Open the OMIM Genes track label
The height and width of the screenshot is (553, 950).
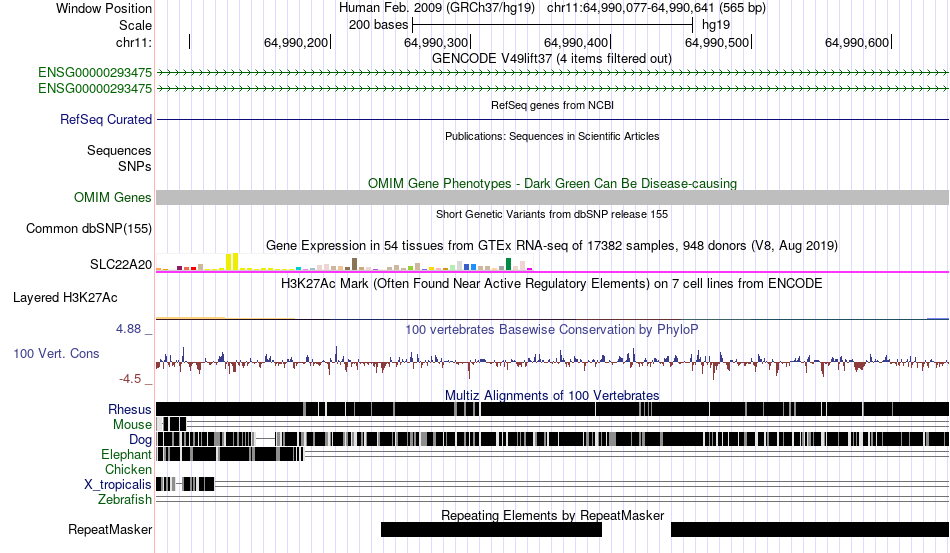112,197
